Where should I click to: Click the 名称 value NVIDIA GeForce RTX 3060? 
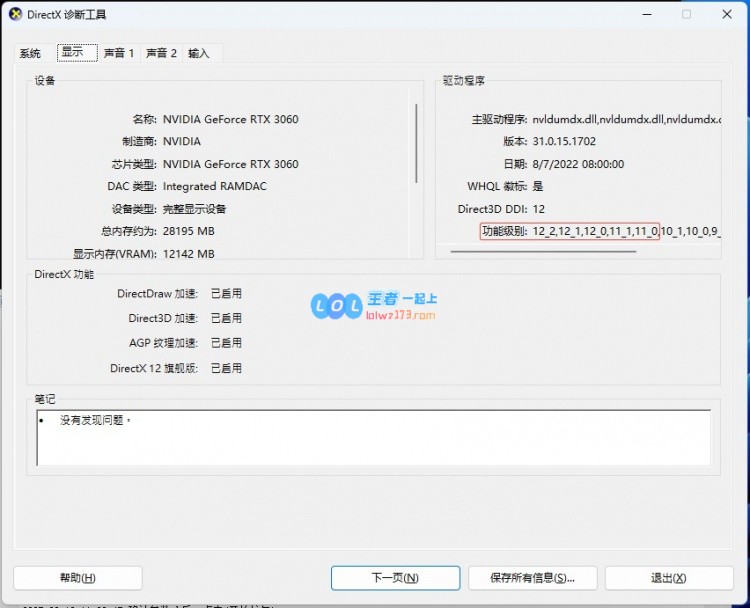point(230,119)
